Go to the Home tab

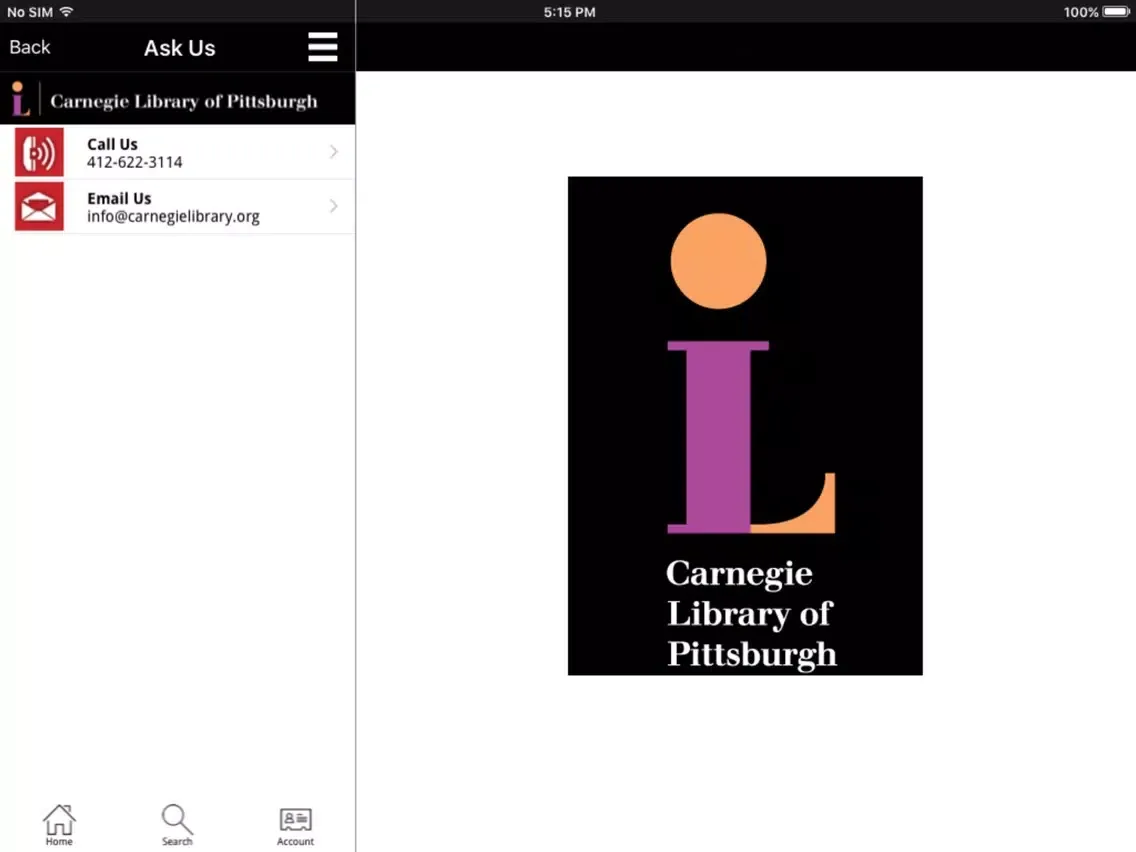coord(59,825)
